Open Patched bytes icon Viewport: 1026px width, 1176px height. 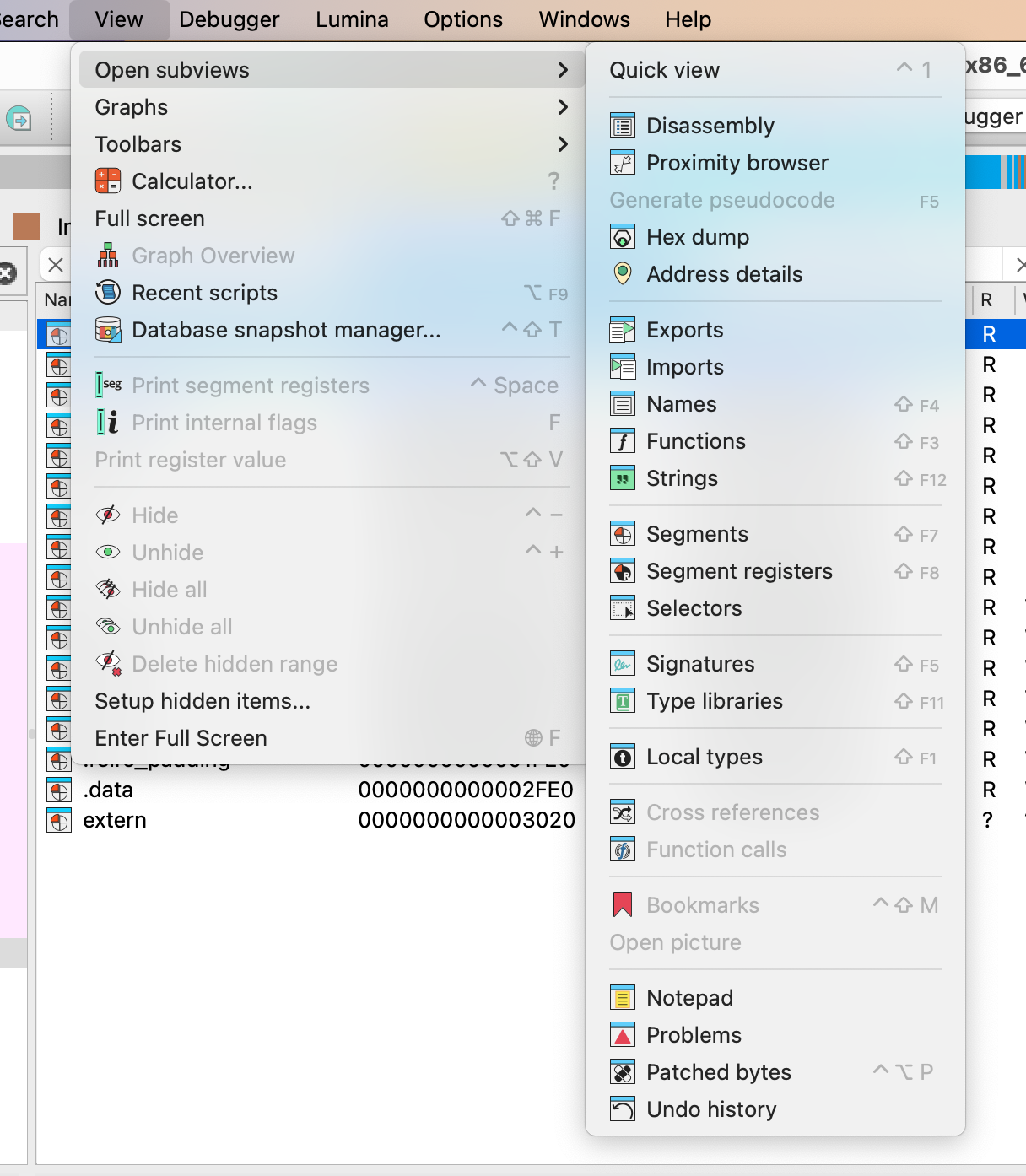[x=623, y=1072]
